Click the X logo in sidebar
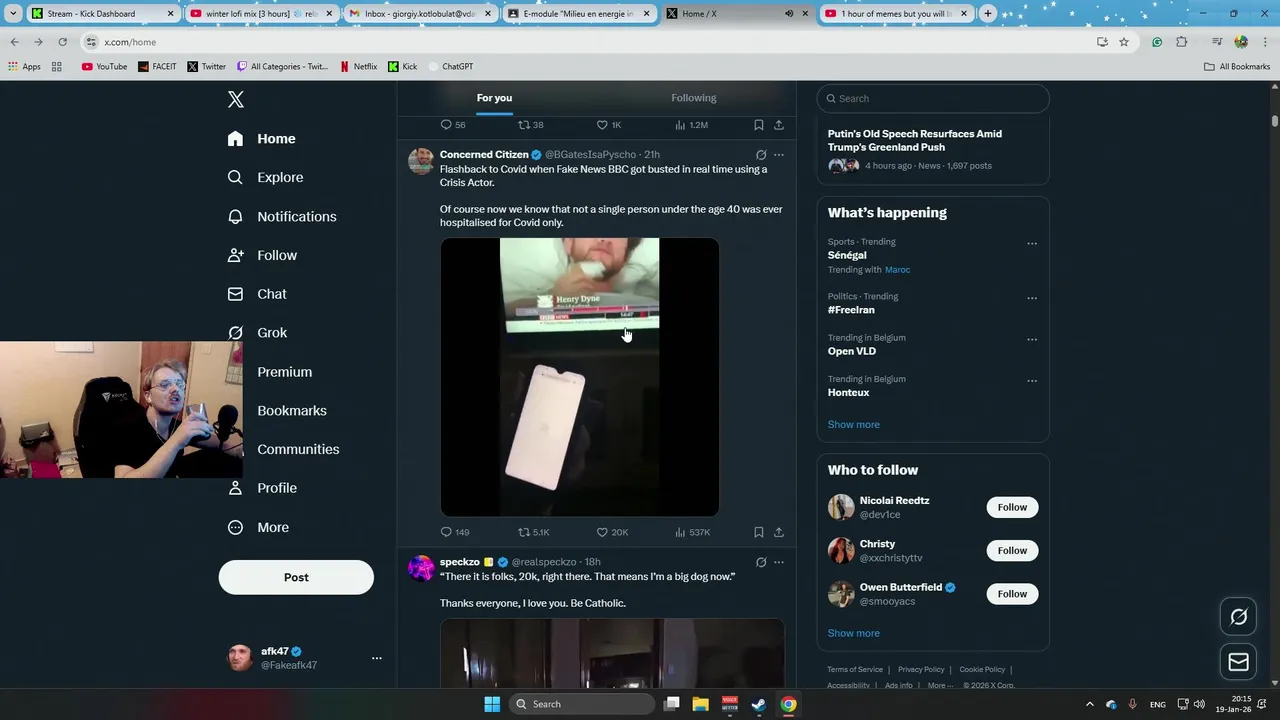Image resolution: width=1280 pixels, height=720 pixels. tap(236, 99)
